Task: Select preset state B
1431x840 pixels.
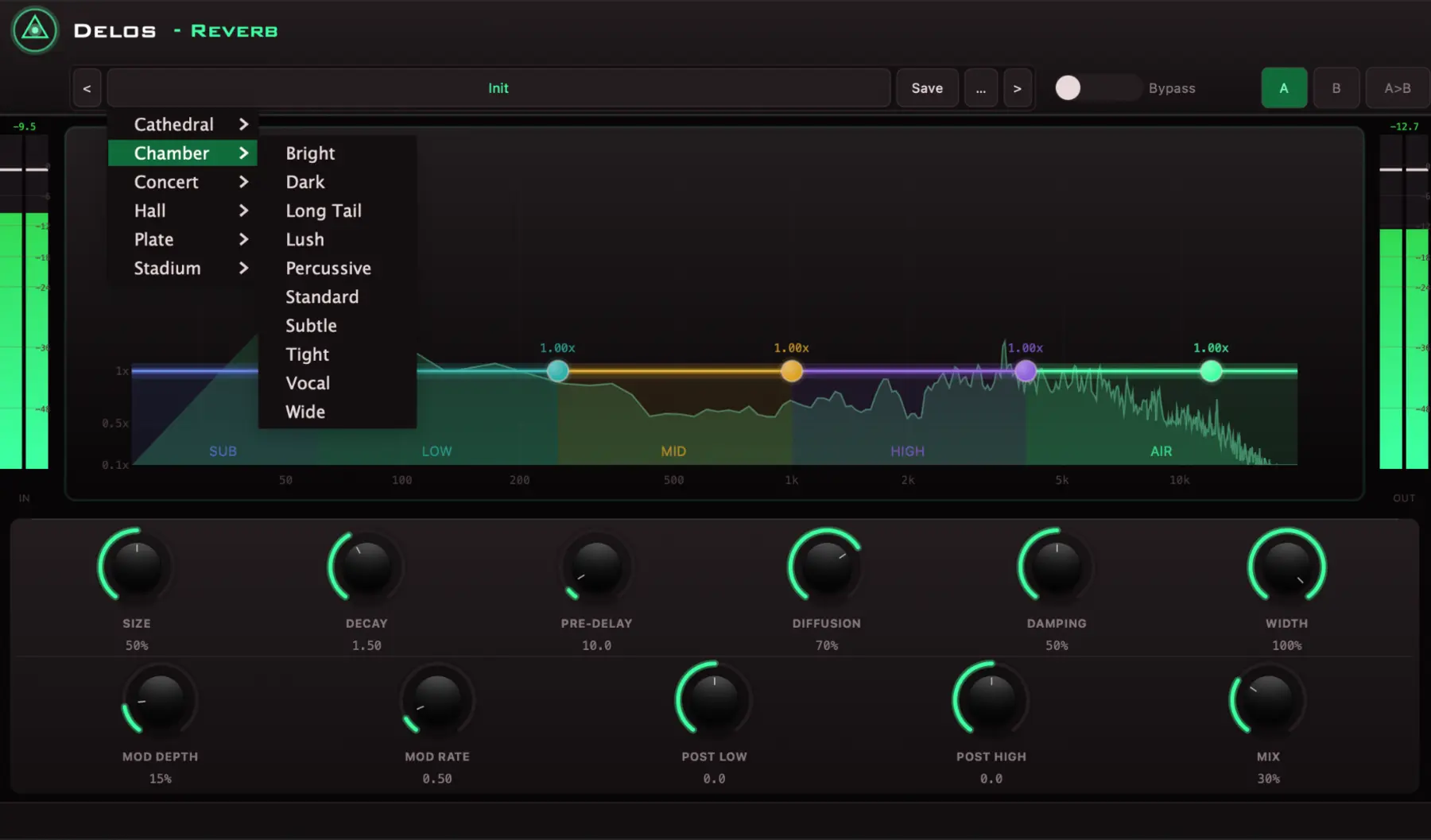Action: coord(1336,88)
